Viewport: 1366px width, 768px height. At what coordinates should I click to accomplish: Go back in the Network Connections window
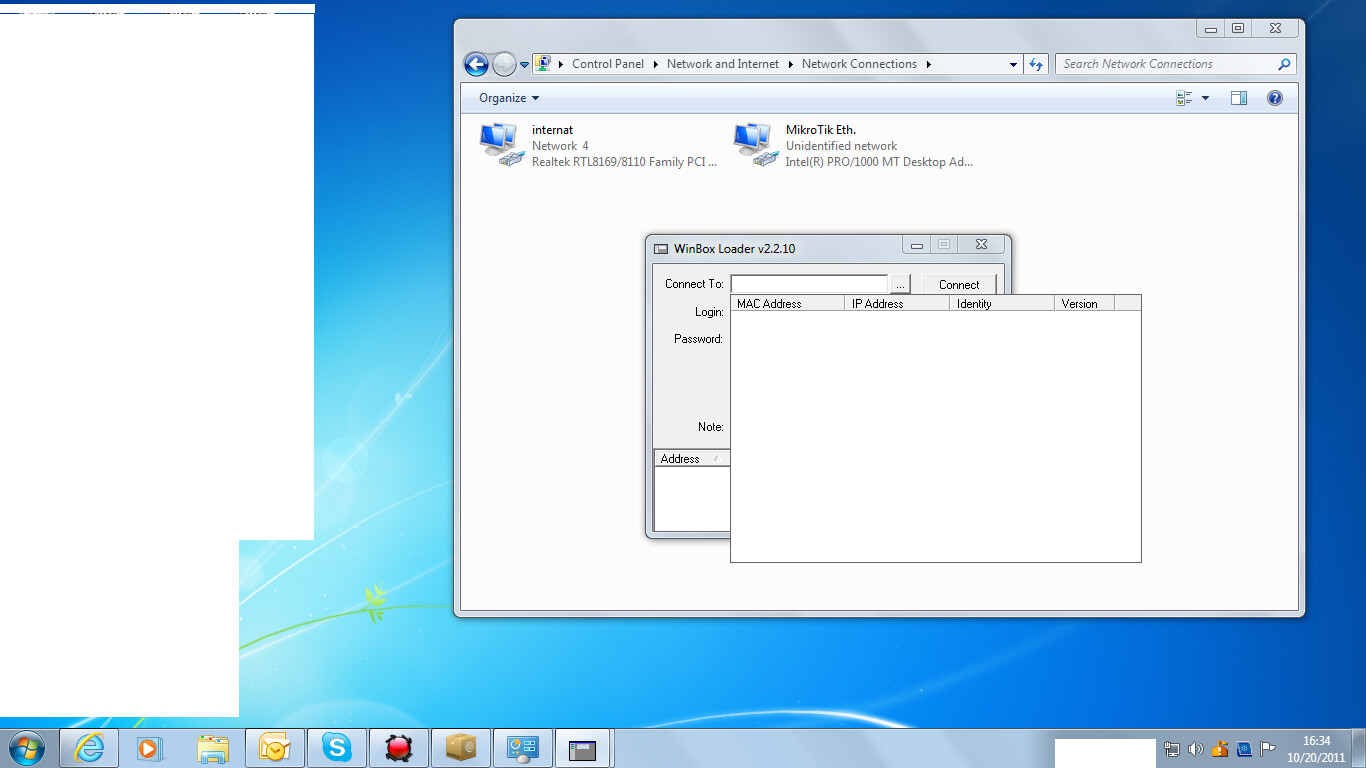(x=476, y=64)
